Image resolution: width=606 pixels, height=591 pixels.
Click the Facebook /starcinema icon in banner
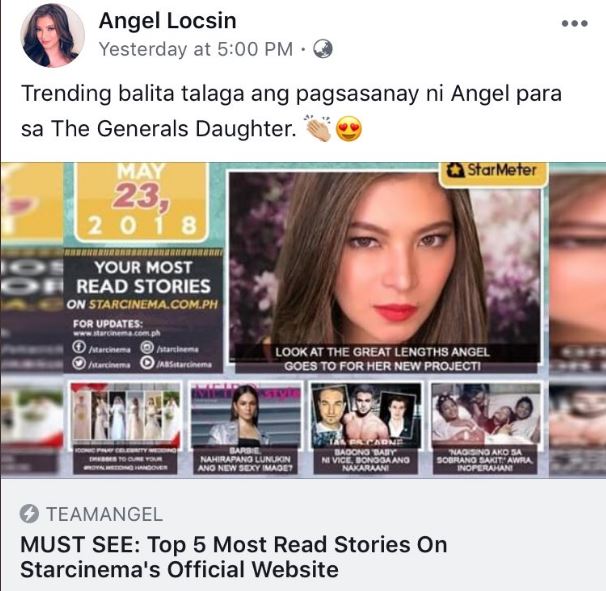[79, 347]
